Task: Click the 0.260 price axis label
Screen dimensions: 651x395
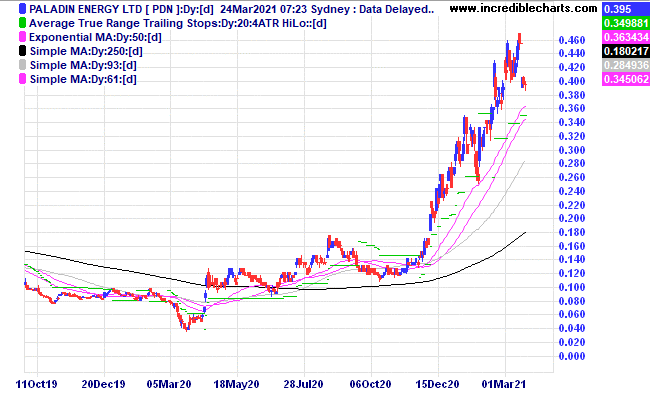Action: pyautogui.click(x=572, y=177)
